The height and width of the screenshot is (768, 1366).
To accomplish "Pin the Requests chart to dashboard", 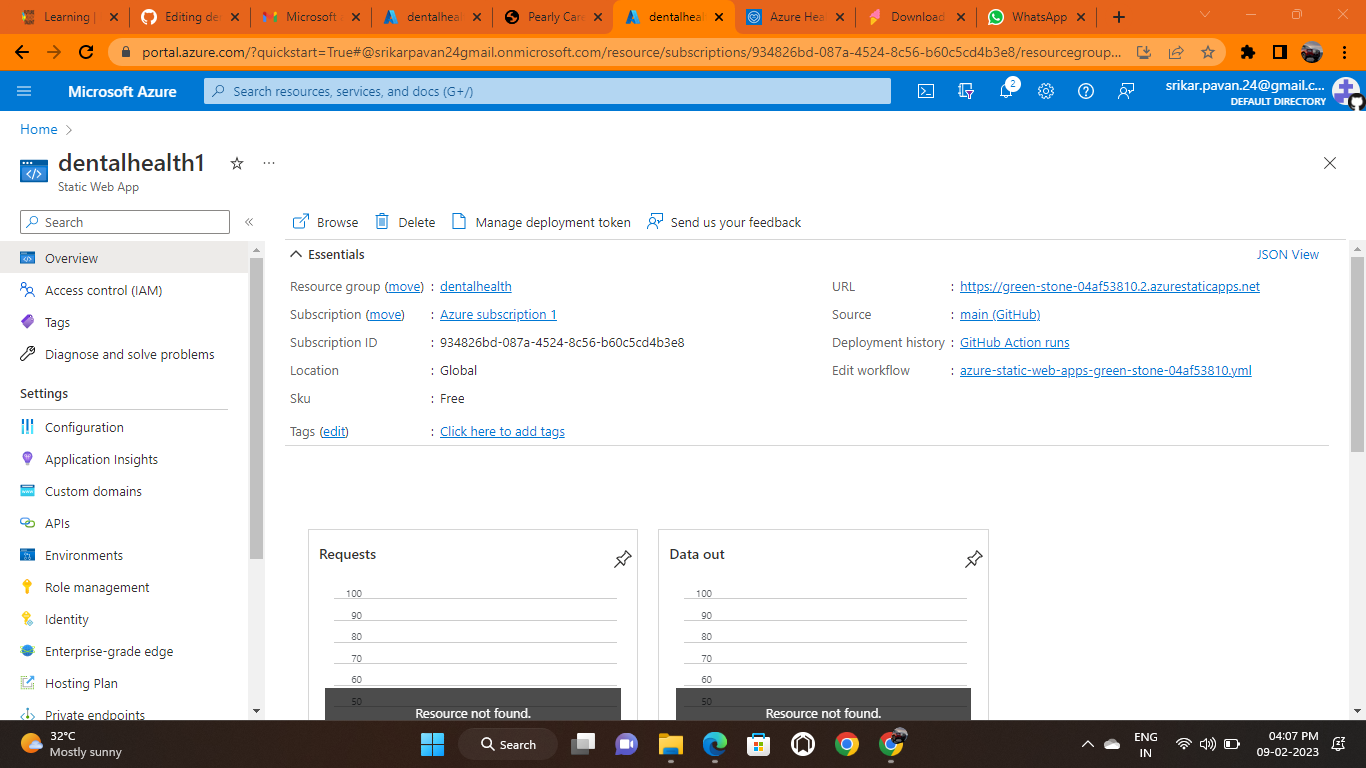I will 622,559.
